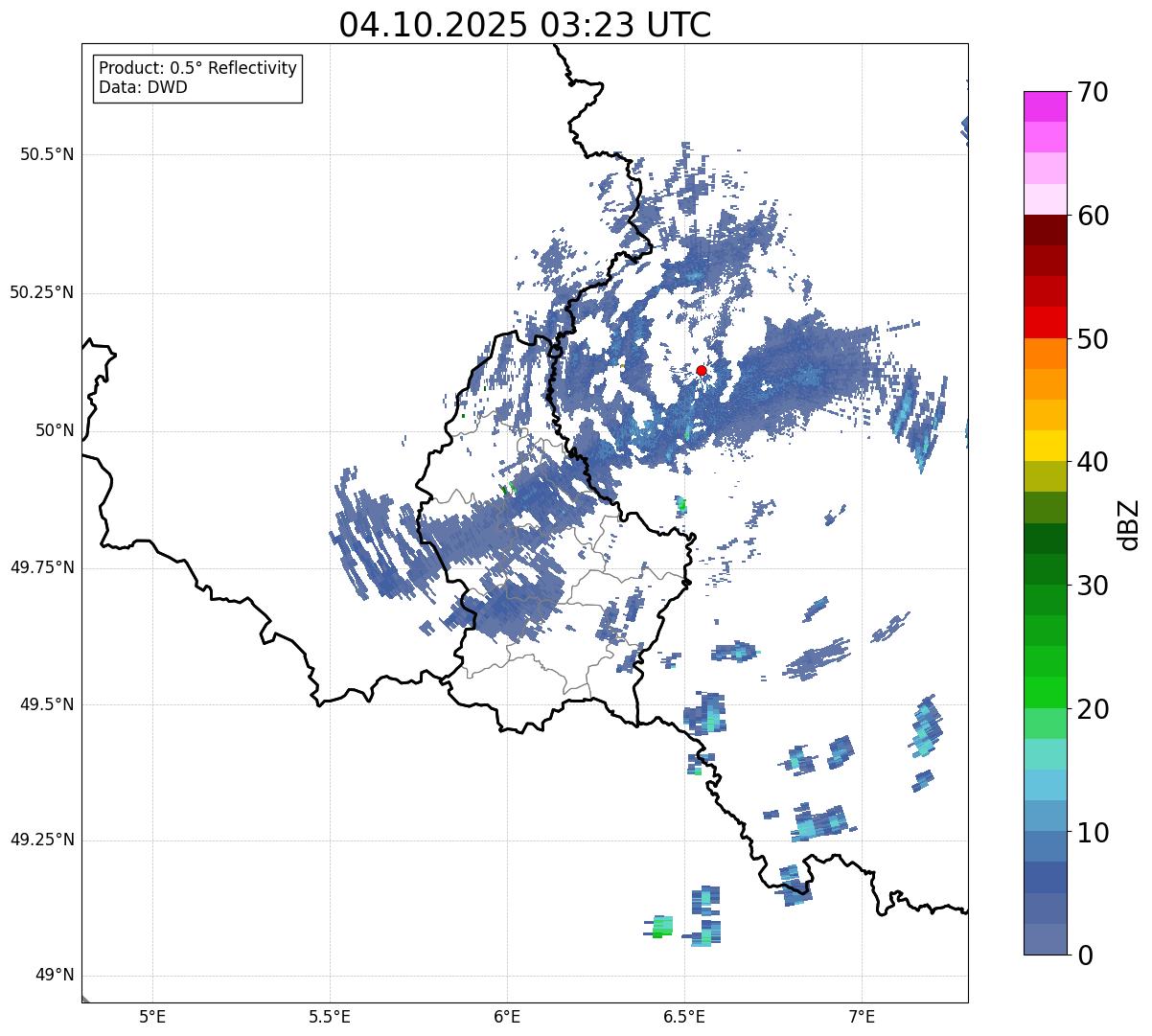Click the 49.75°N latitude label
The image size is (1152, 1036).
tap(42, 567)
